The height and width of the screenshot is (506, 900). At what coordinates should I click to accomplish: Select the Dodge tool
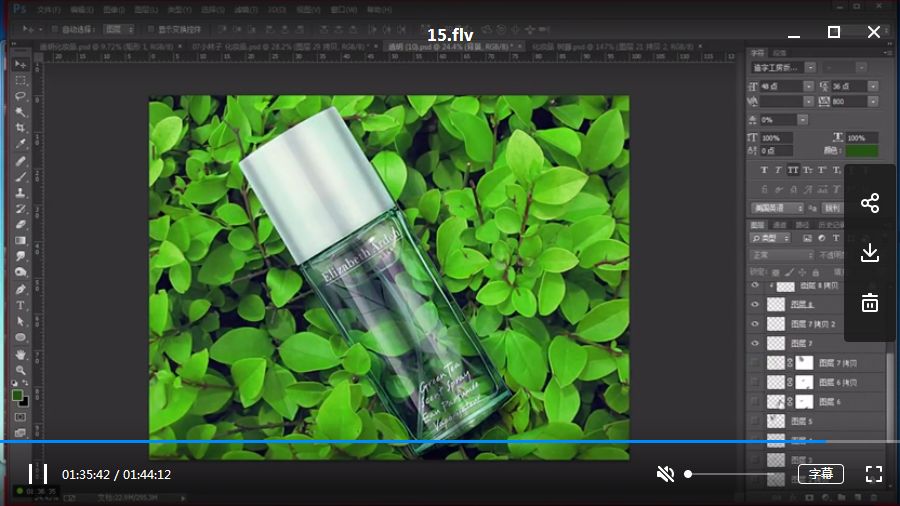tap(20, 273)
